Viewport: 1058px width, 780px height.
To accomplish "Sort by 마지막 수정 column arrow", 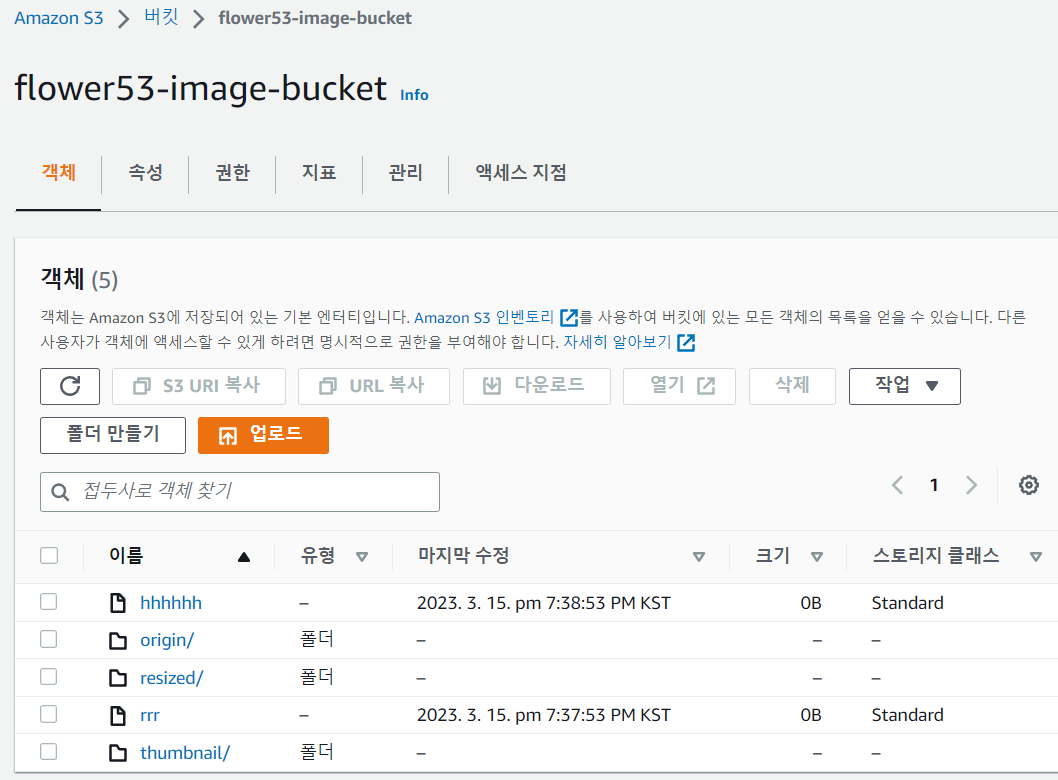I will [x=699, y=557].
